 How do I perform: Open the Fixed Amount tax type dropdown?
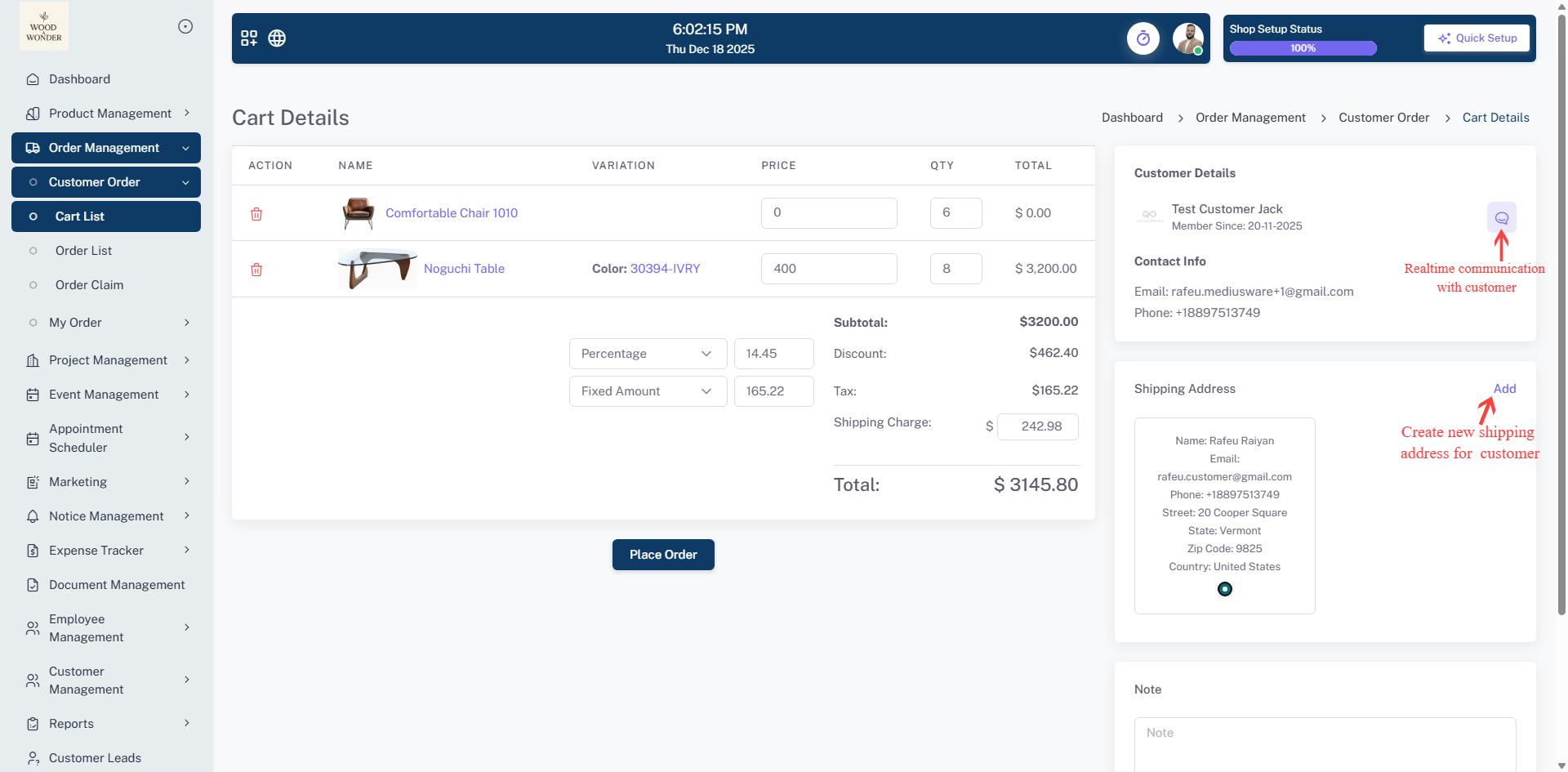tap(647, 391)
